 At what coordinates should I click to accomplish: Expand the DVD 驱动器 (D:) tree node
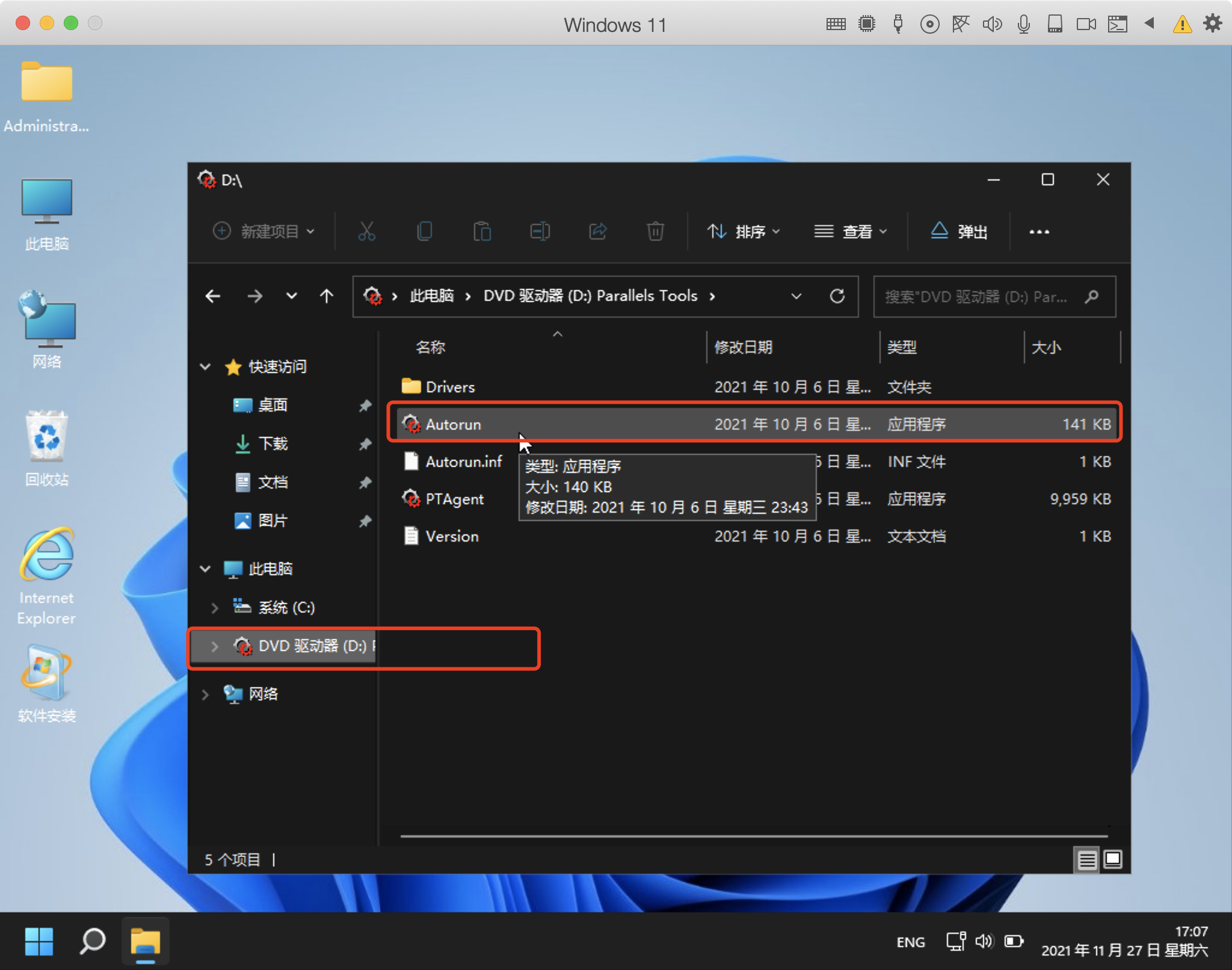[x=215, y=646]
